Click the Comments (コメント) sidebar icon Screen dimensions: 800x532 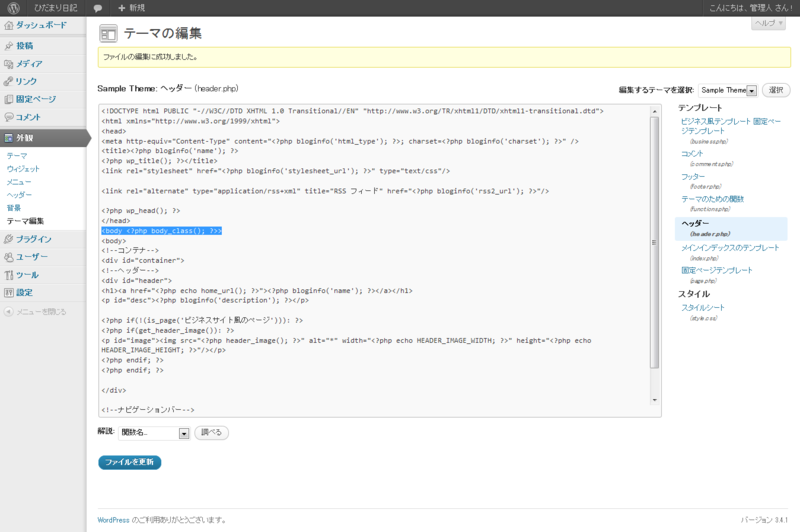(9, 117)
